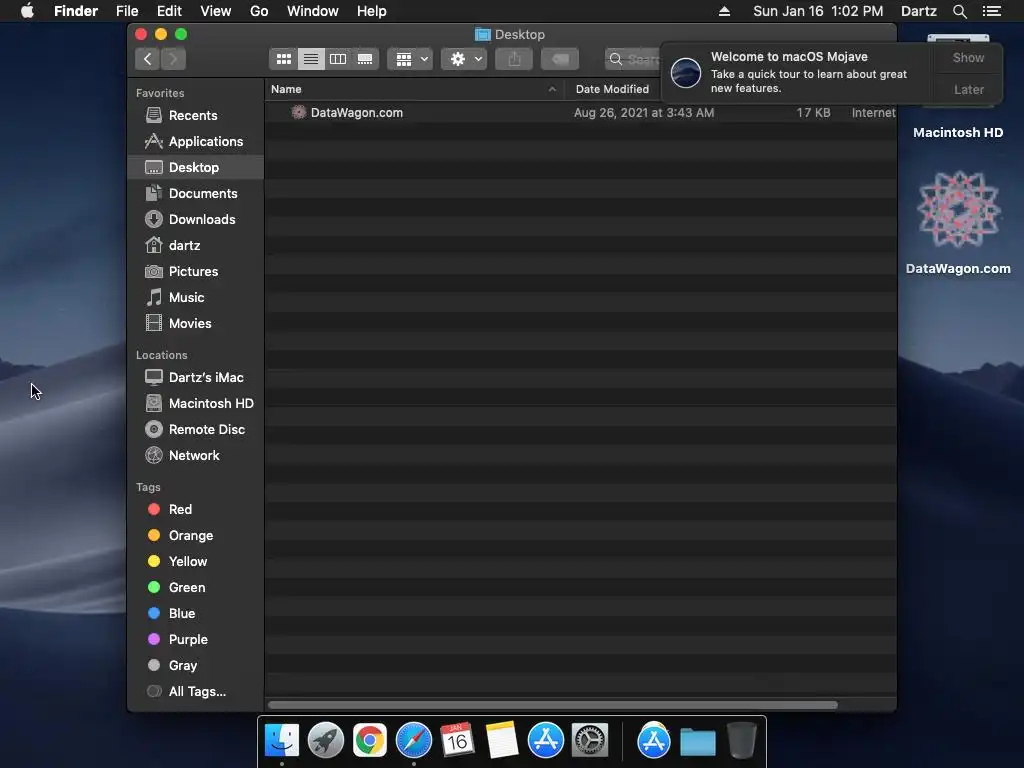
Task: Switch Finder to icon view
Action: click(283, 59)
